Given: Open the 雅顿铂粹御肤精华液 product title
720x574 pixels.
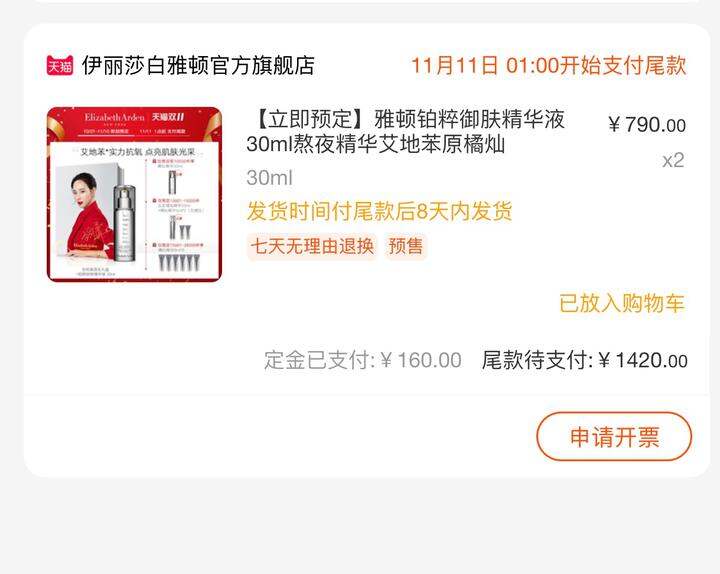Looking at the screenshot, I should coord(405,131).
